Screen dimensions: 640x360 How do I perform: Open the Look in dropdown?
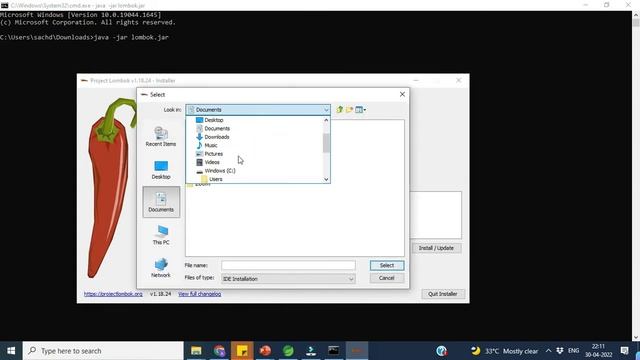click(258, 109)
